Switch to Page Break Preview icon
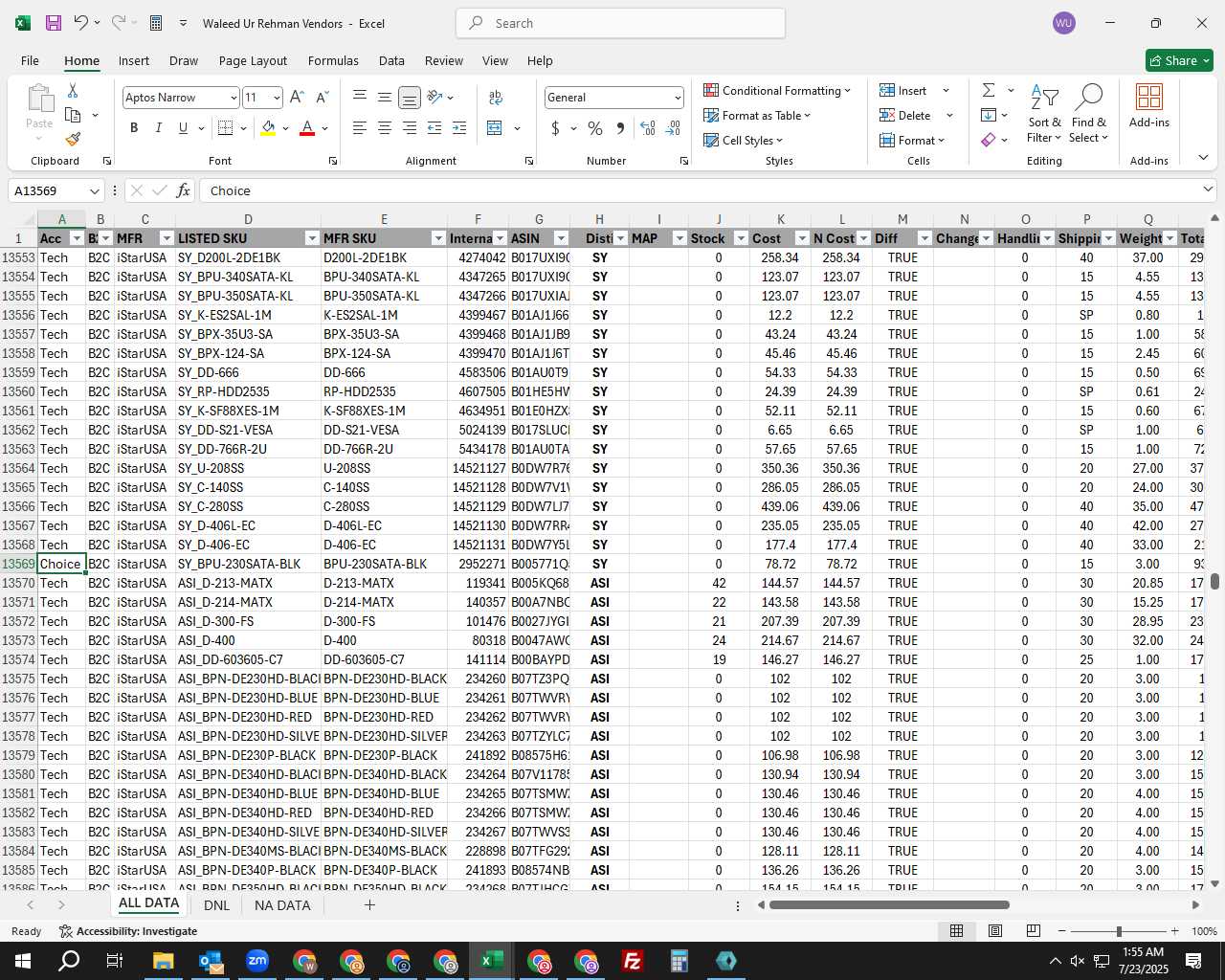 pyautogui.click(x=1033, y=930)
